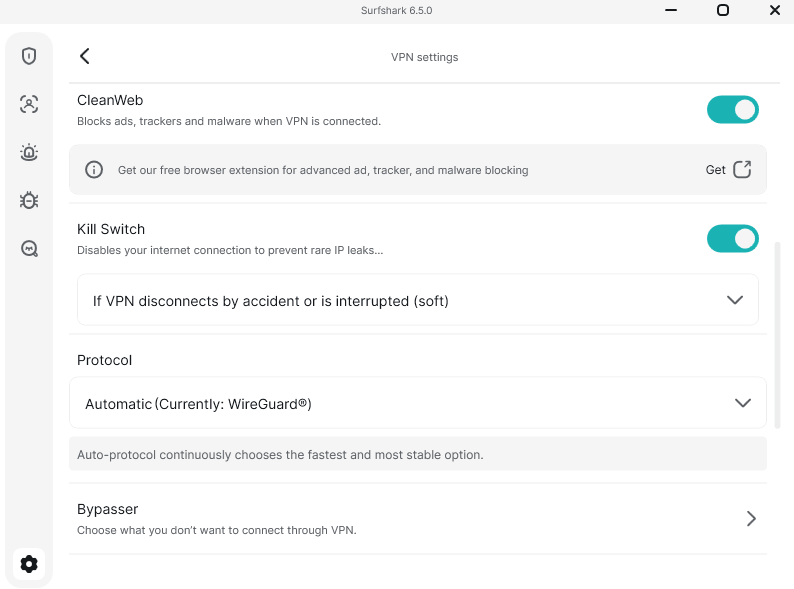This screenshot has height=589, width=794.
Task: Minimize the Surfshark window
Action: 671,10
